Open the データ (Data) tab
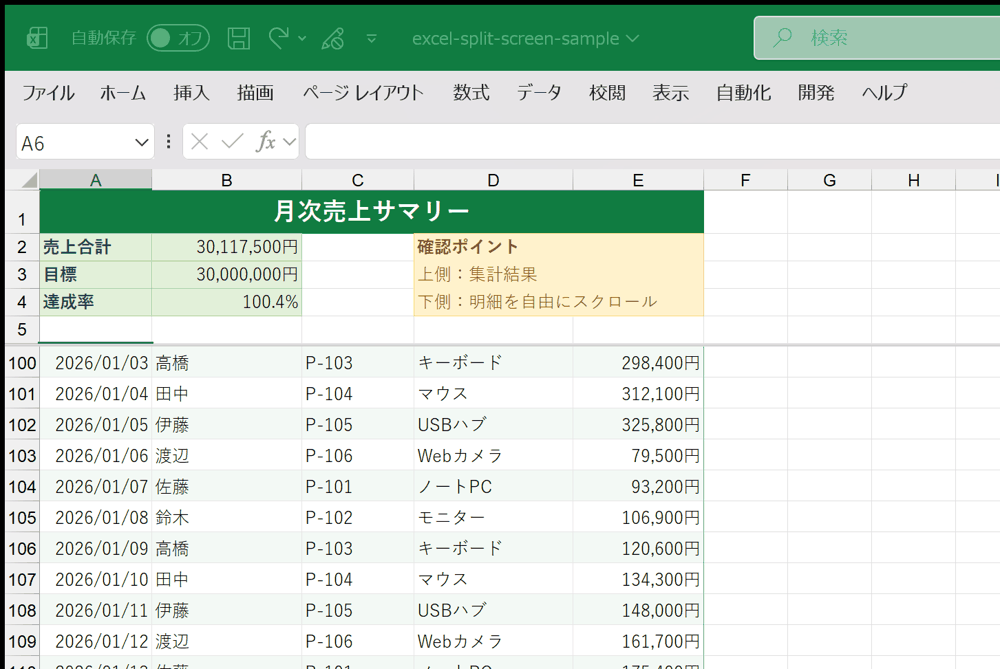This screenshot has height=669, width=1000. click(x=540, y=93)
